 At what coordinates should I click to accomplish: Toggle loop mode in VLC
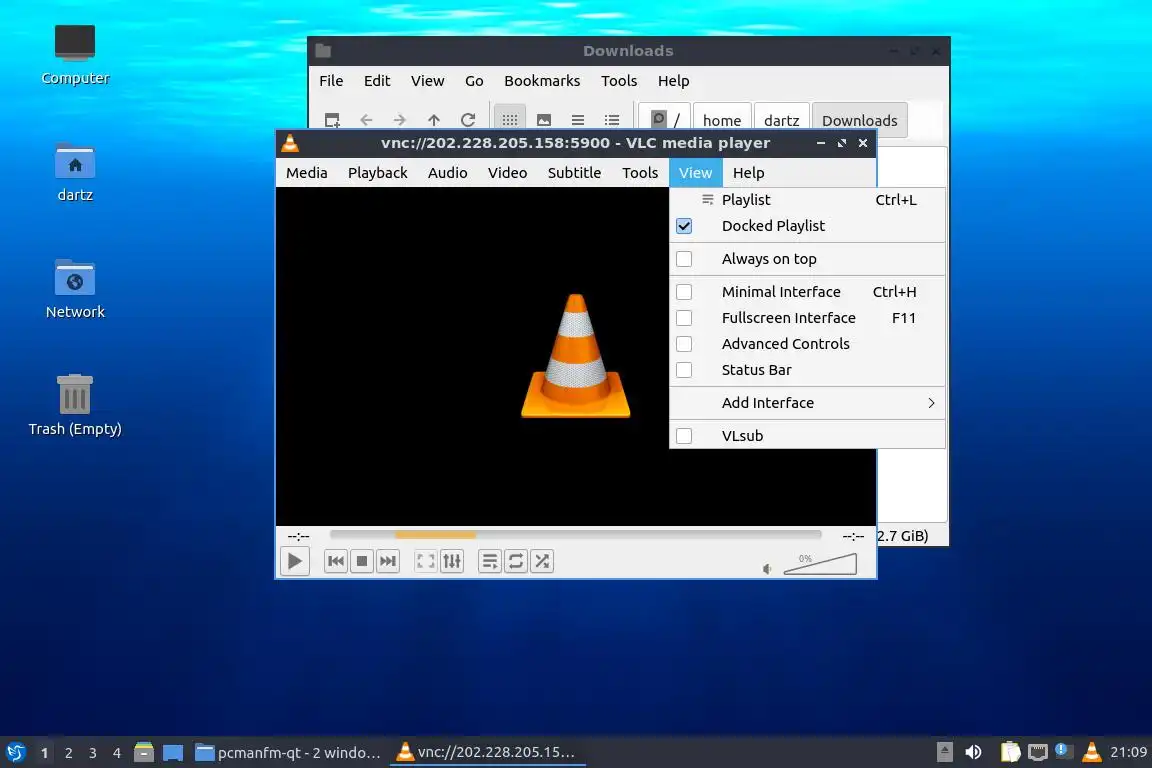pyautogui.click(x=516, y=561)
